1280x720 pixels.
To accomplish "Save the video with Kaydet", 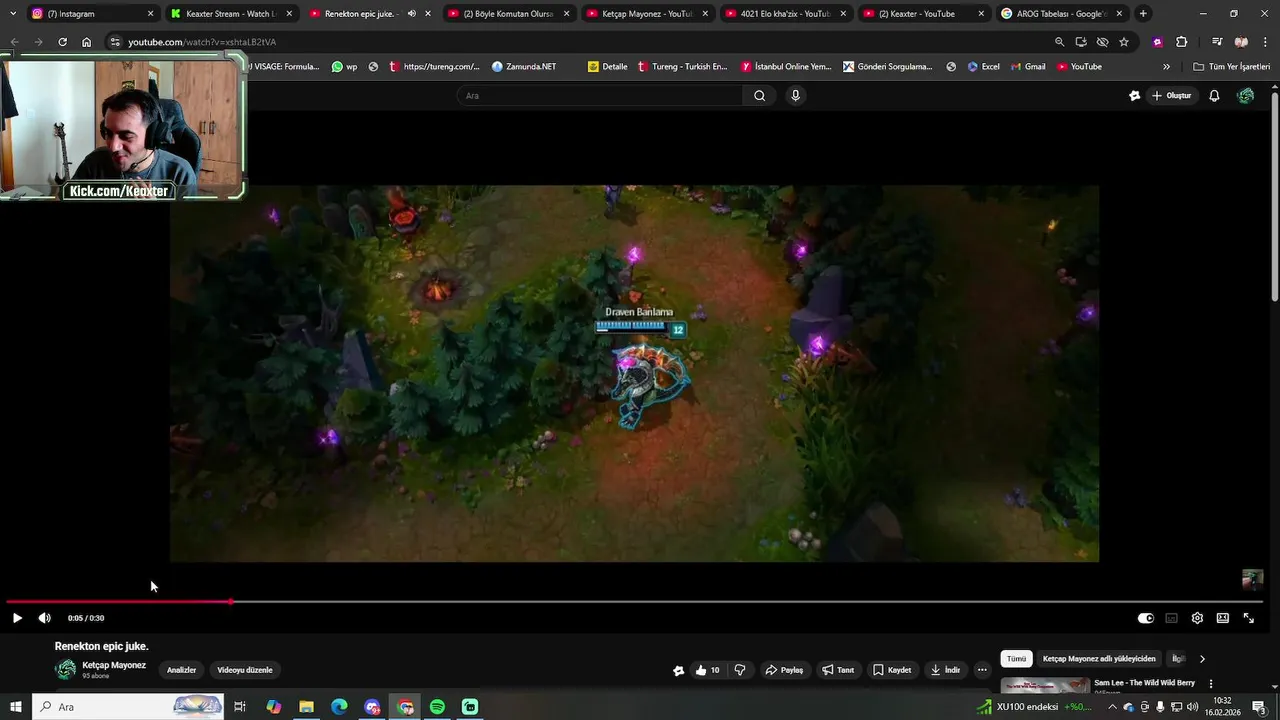I will (892, 670).
